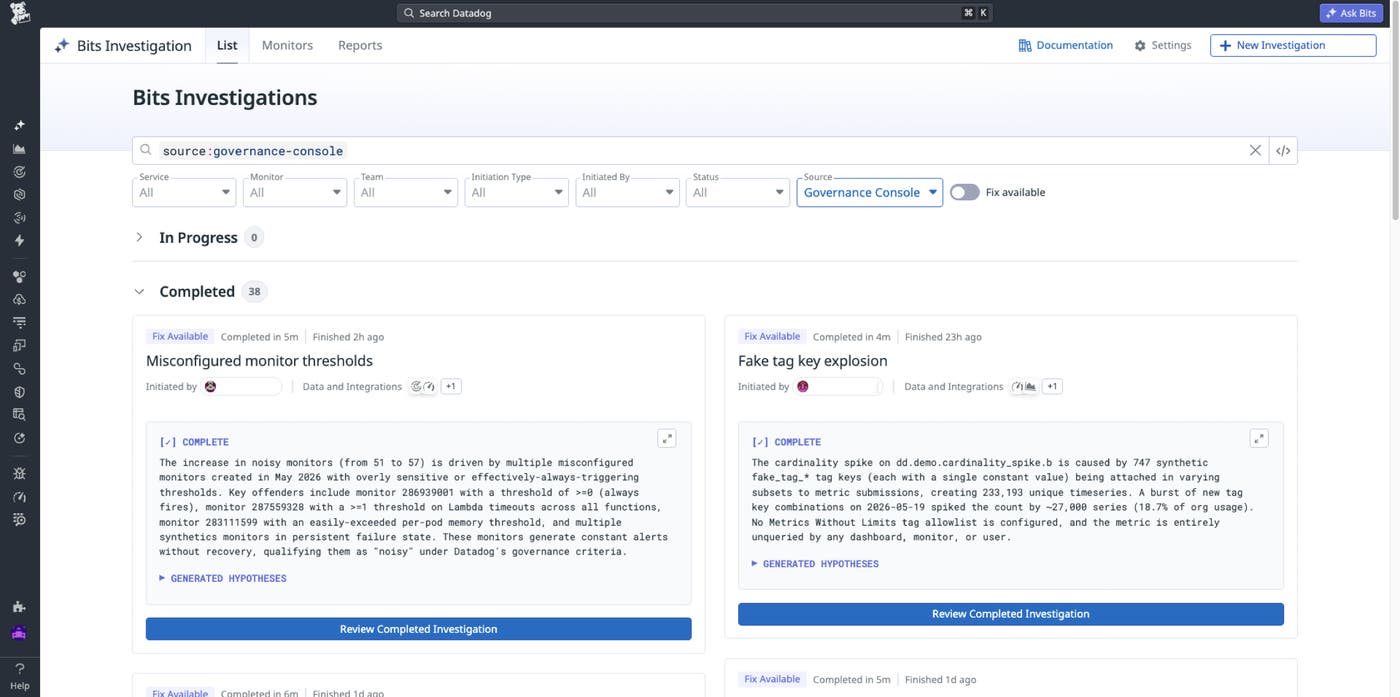
Task: Click the magnifier icon in query bar
Action: [146, 150]
